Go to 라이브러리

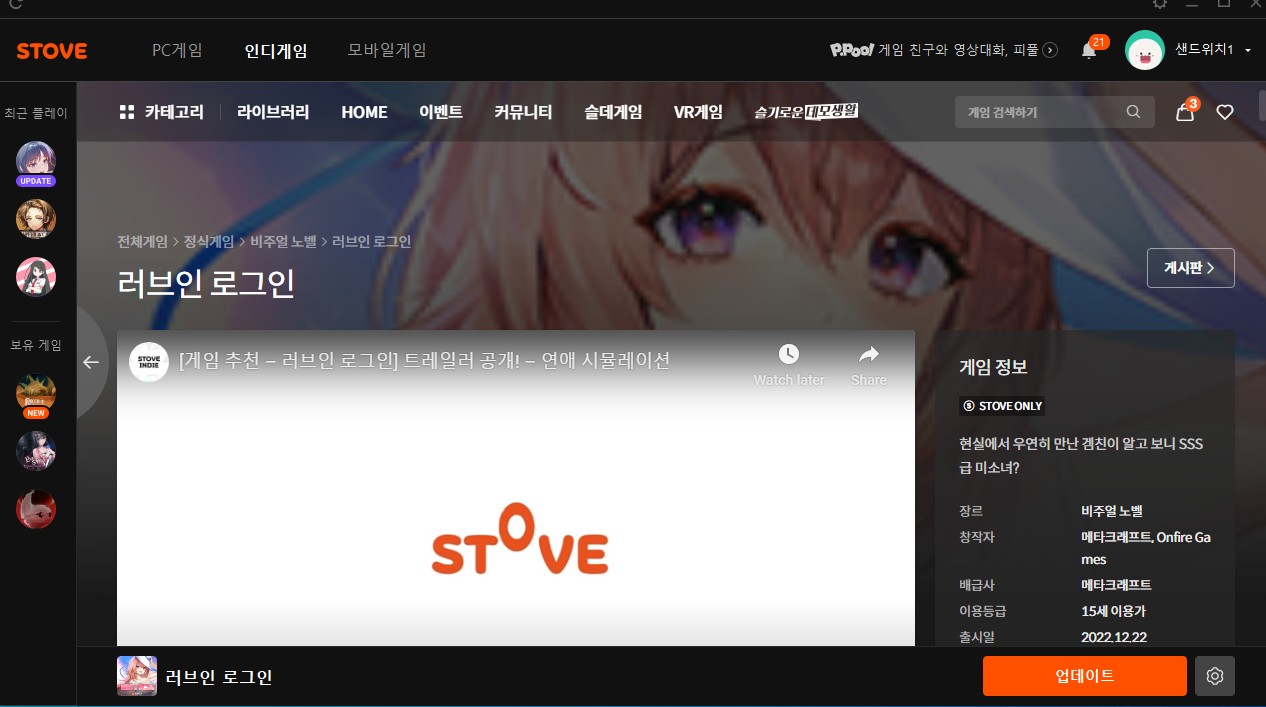273,112
